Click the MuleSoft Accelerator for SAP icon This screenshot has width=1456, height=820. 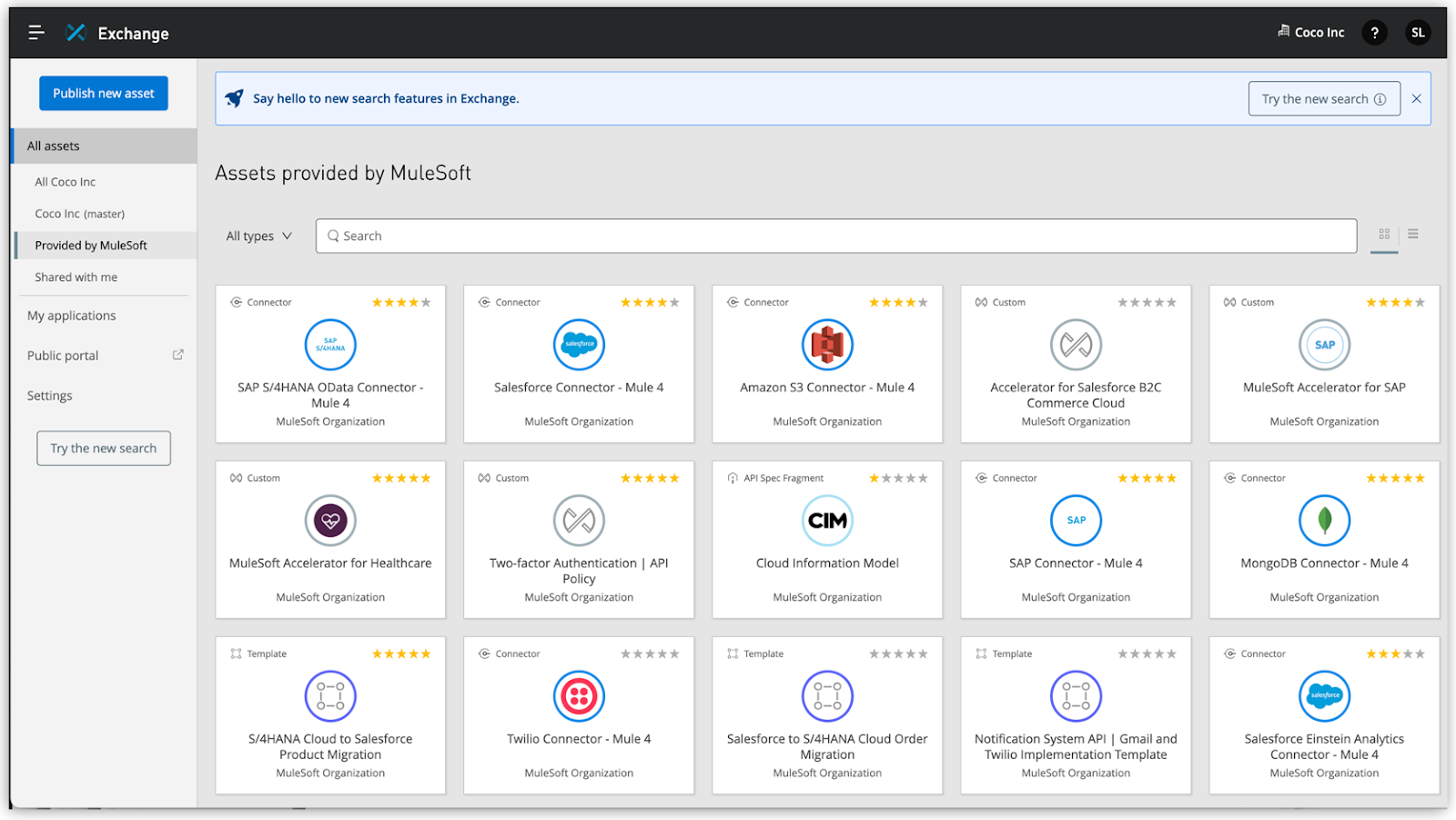coord(1324,345)
